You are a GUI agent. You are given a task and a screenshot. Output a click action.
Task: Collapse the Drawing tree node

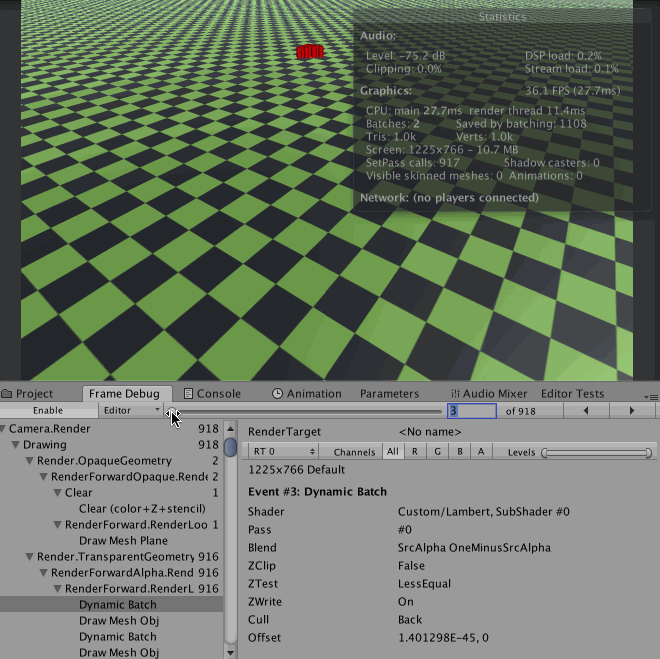click(x=16, y=445)
